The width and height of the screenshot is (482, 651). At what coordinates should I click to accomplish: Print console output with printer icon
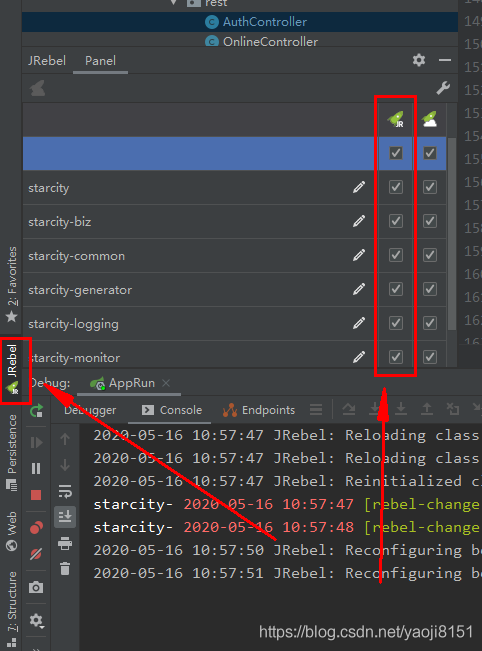pos(65,543)
